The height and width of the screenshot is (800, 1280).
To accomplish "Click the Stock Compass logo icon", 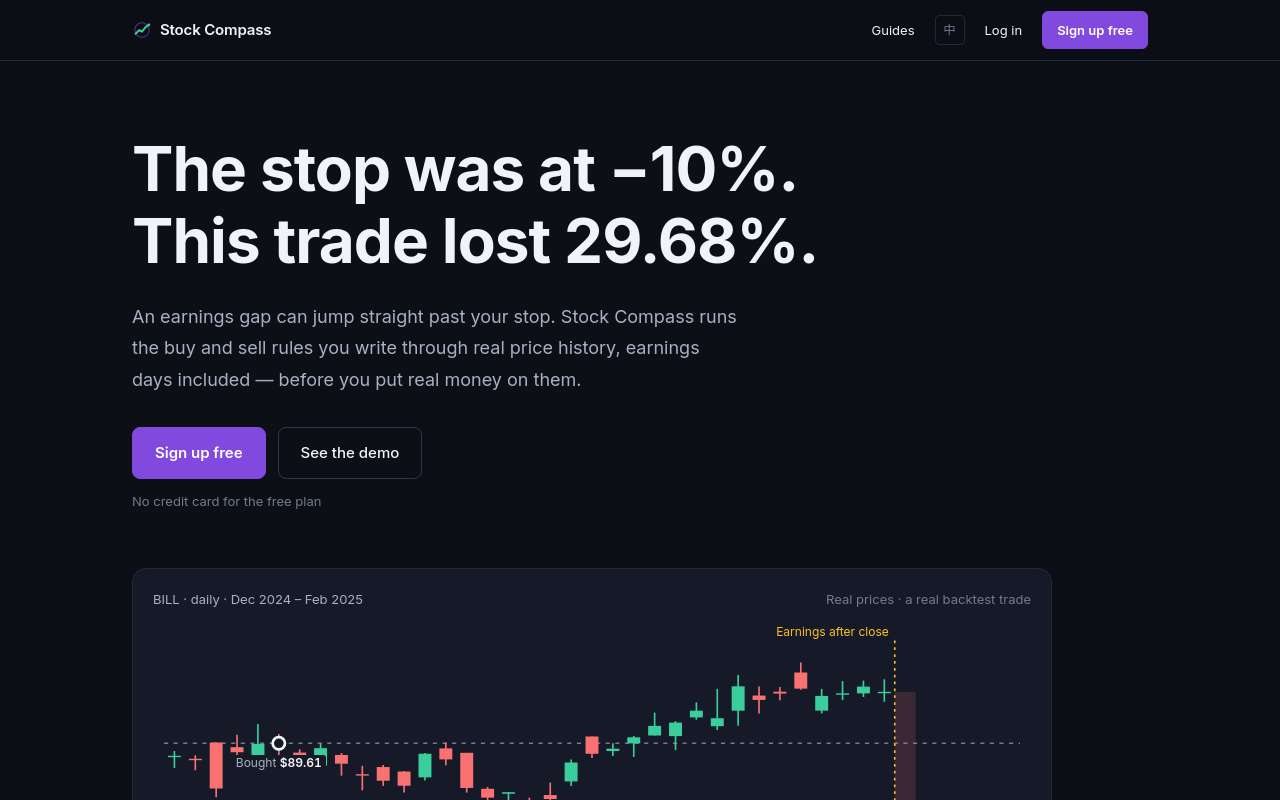I will pyautogui.click(x=142, y=30).
